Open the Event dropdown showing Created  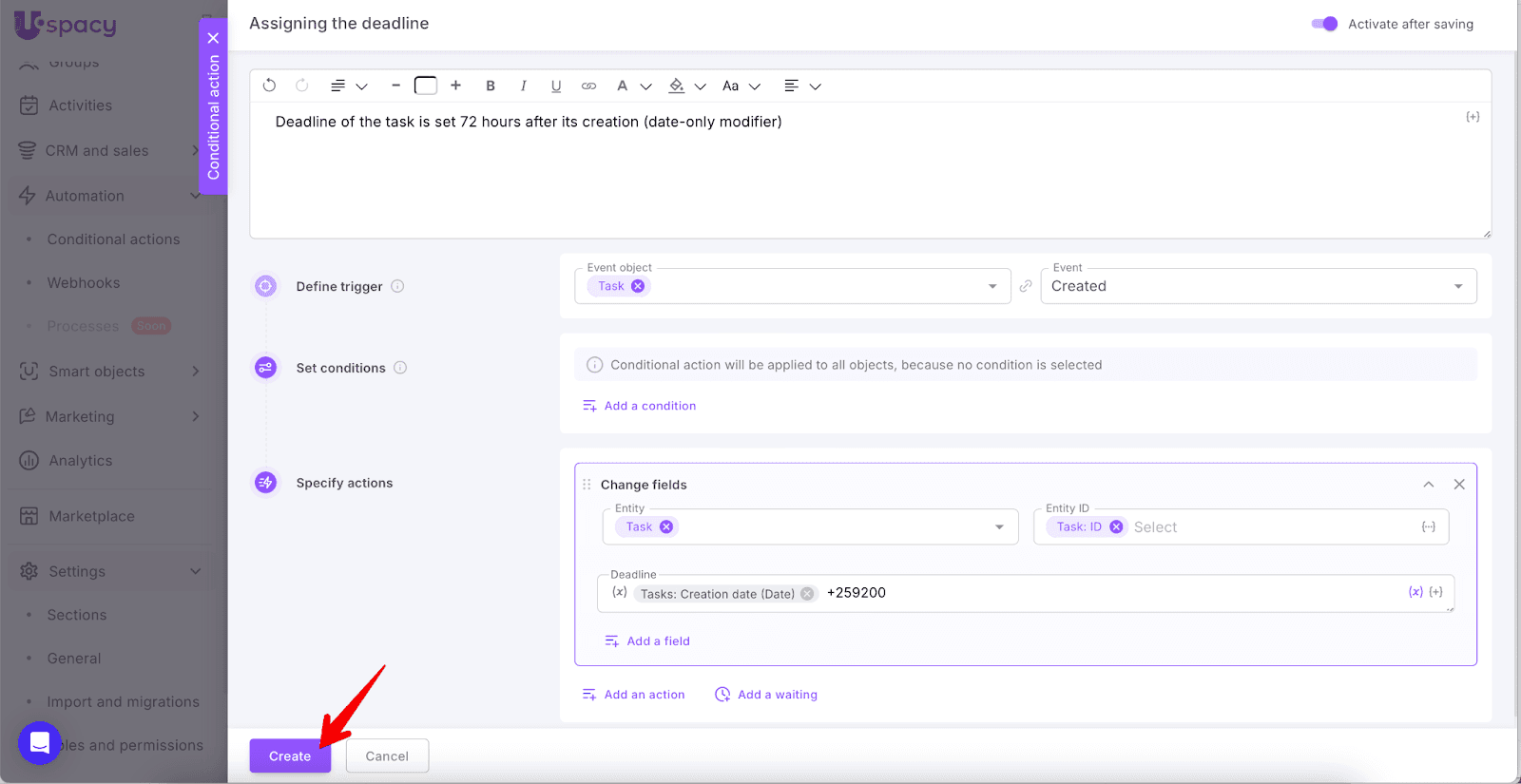1258,286
